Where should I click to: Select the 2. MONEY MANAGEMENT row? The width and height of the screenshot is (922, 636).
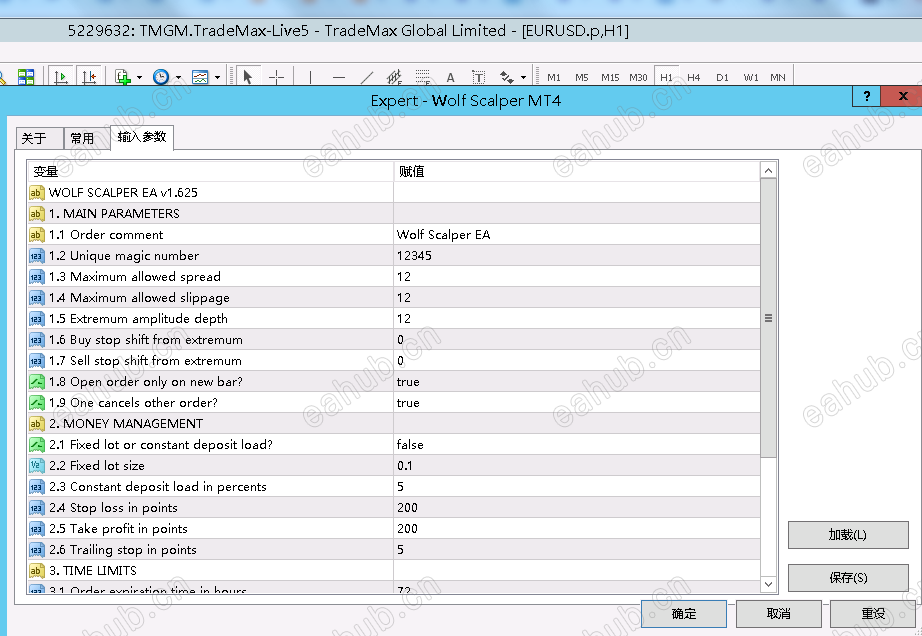[x=393, y=424]
